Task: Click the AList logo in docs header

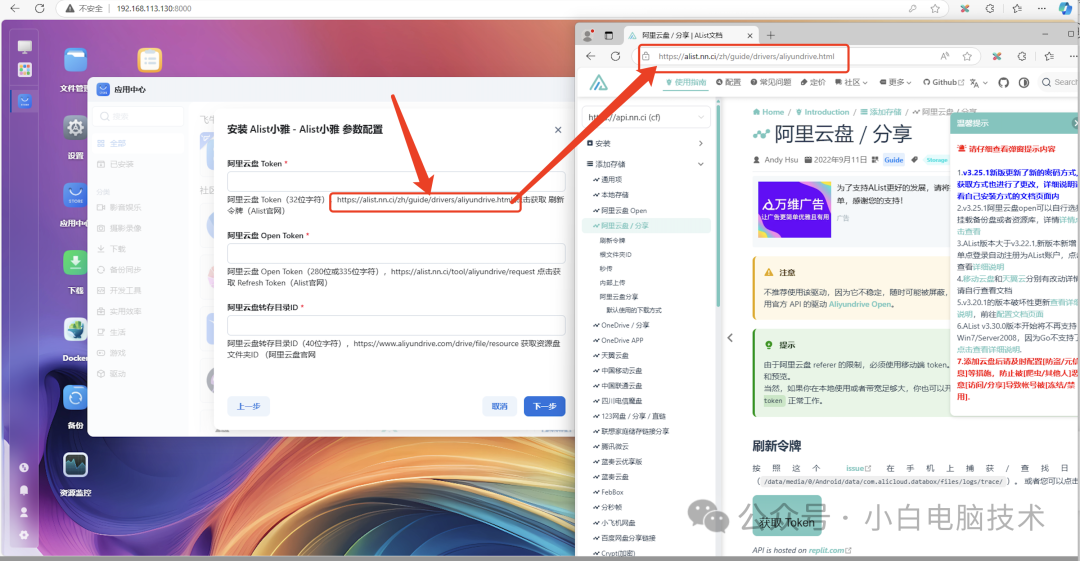Action: pos(599,83)
